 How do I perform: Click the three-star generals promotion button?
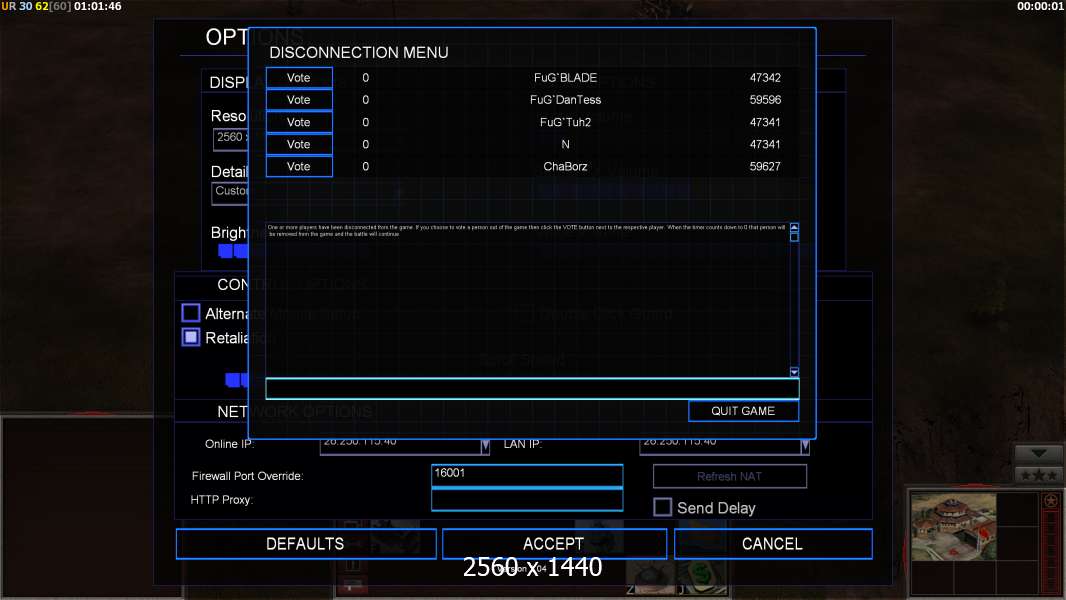coord(1038,474)
